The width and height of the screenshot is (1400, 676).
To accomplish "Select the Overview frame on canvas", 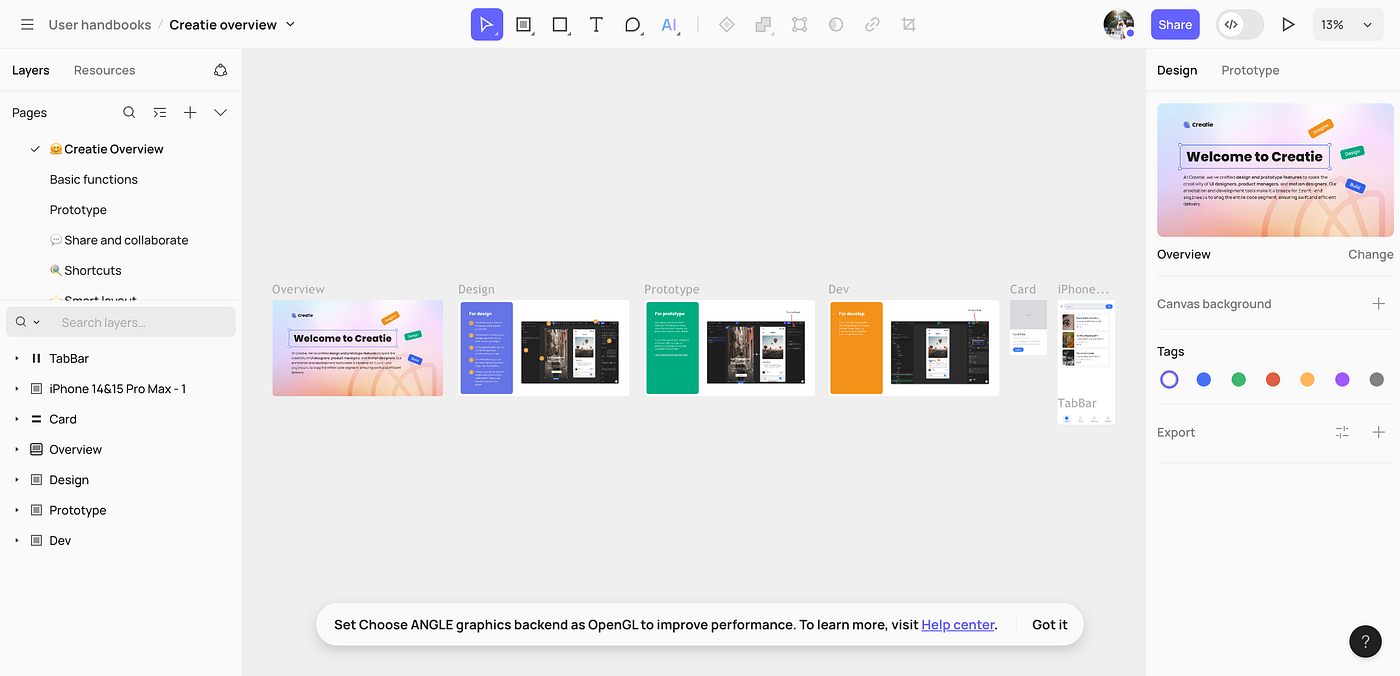I will click(x=357, y=348).
